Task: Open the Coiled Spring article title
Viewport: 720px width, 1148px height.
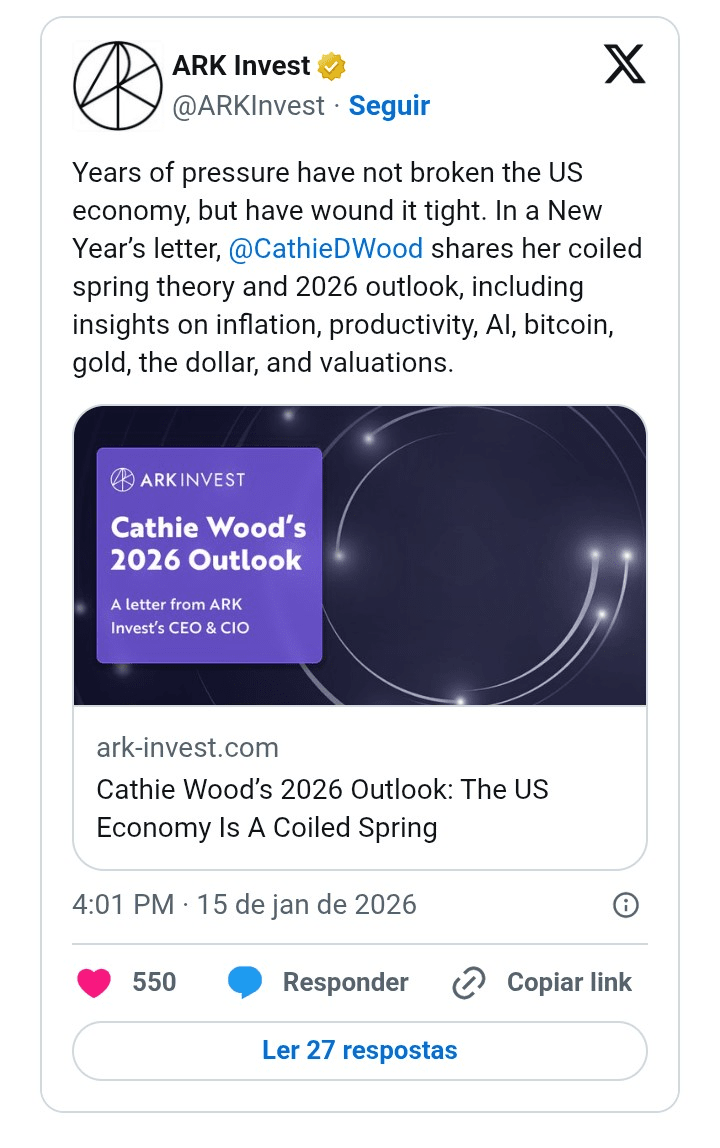Action: pos(322,809)
